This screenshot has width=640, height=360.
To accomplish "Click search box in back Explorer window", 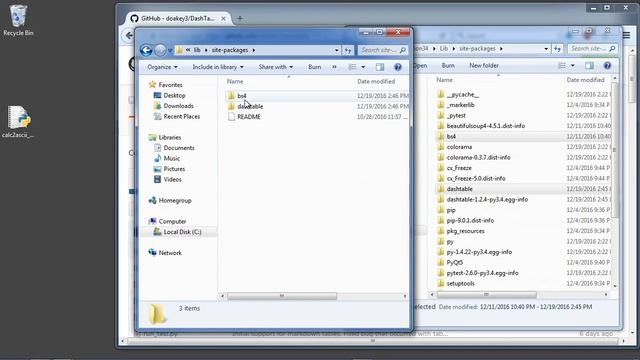I will (x=592, y=49).
